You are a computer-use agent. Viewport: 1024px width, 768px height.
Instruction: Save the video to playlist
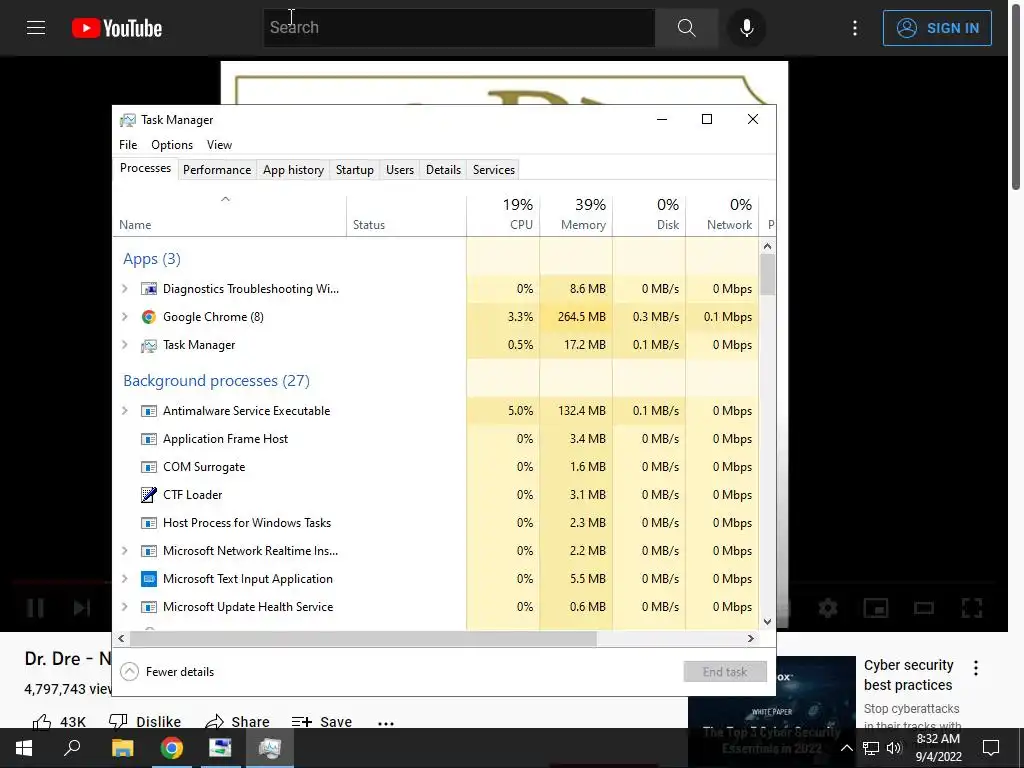coord(322,721)
